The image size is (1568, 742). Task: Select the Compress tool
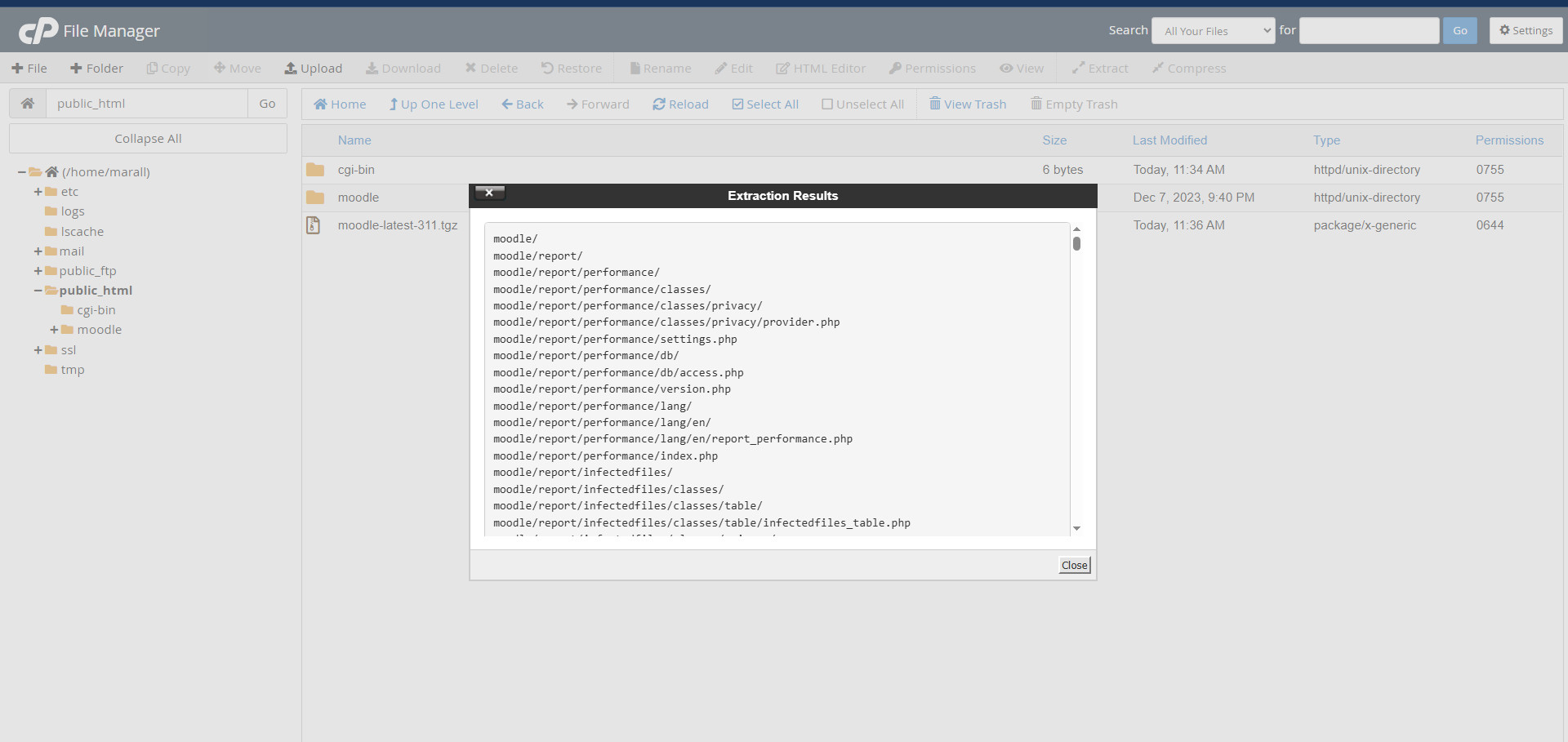pyautogui.click(x=1188, y=68)
